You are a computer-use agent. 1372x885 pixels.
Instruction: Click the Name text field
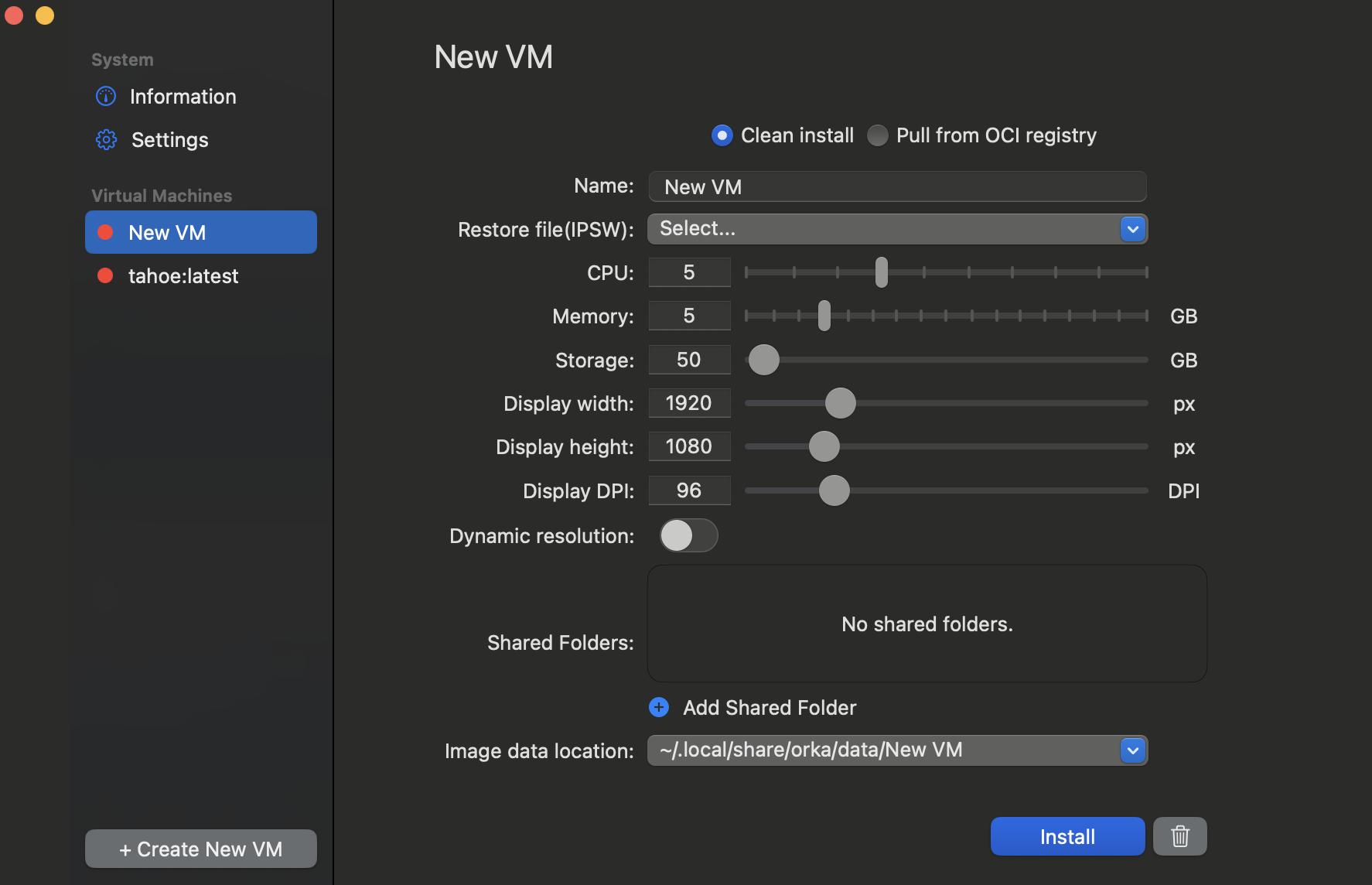click(897, 186)
